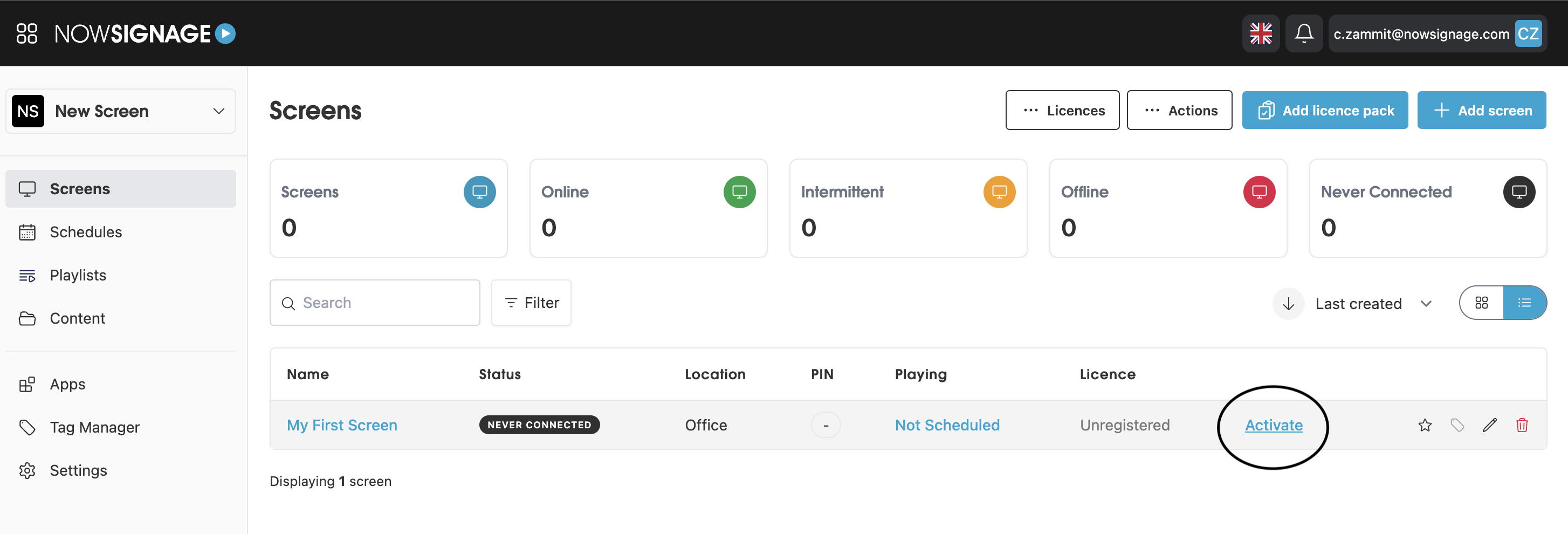Screen dimensions: 1568x534
Task: Tag My First Screen using tag icon
Action: point(1457,425)
